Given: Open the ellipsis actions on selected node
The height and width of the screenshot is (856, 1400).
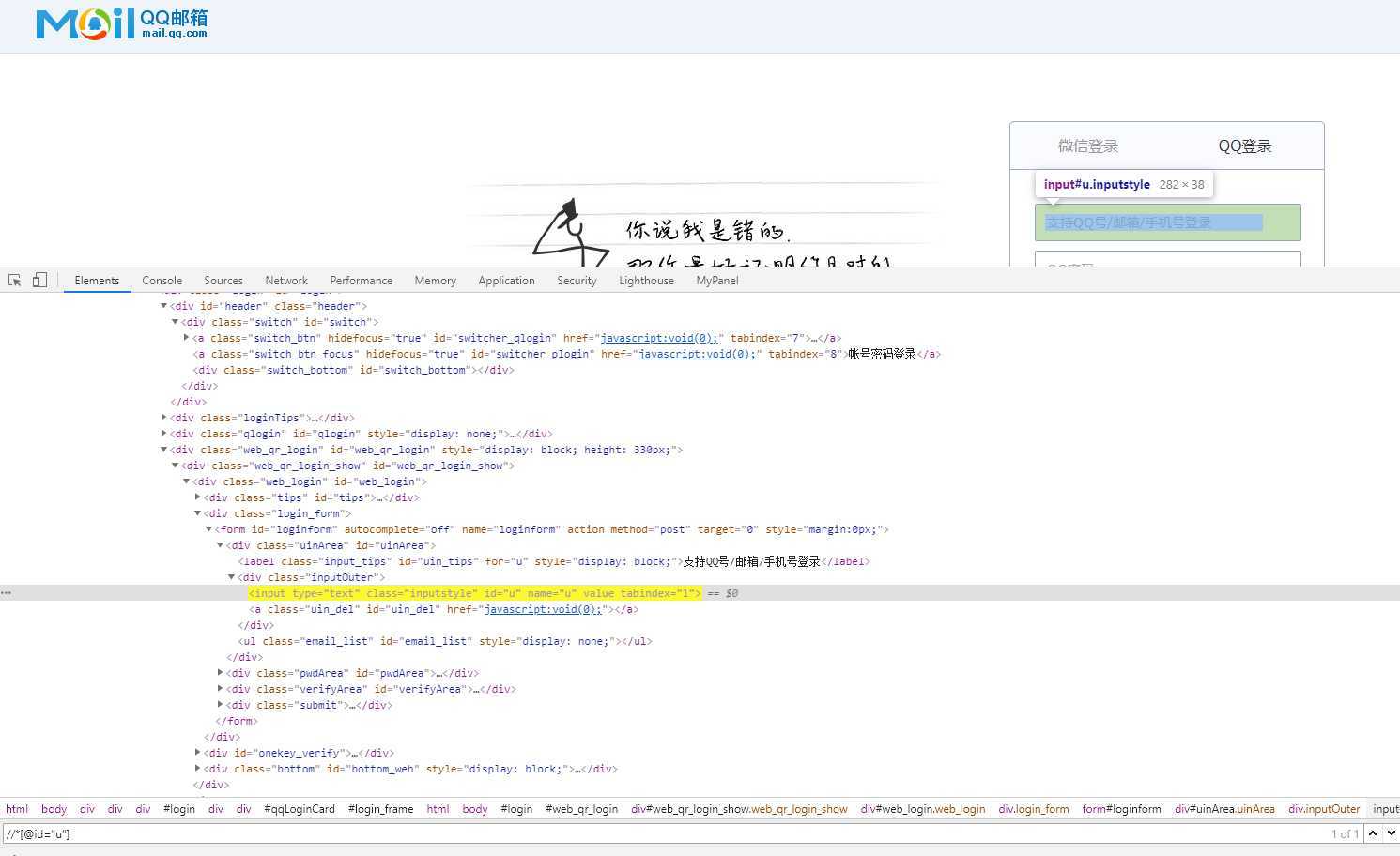Looking at the screenshot, I should click(x=7, y=593).
